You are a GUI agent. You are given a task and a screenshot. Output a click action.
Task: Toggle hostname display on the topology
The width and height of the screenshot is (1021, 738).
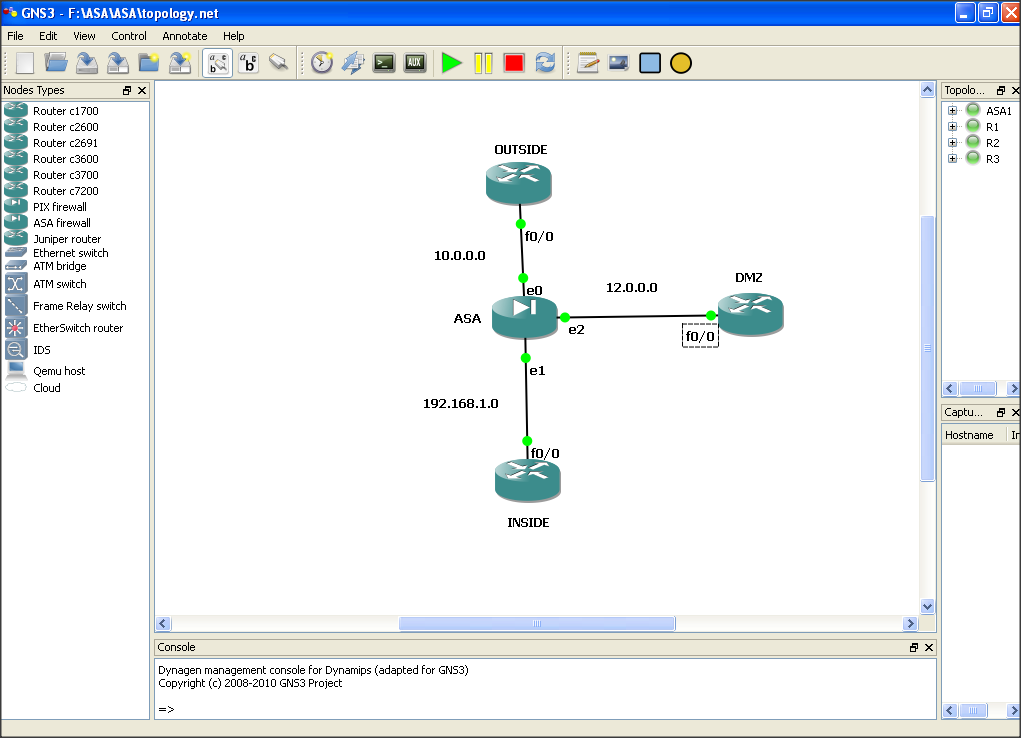tap(247, 62)
